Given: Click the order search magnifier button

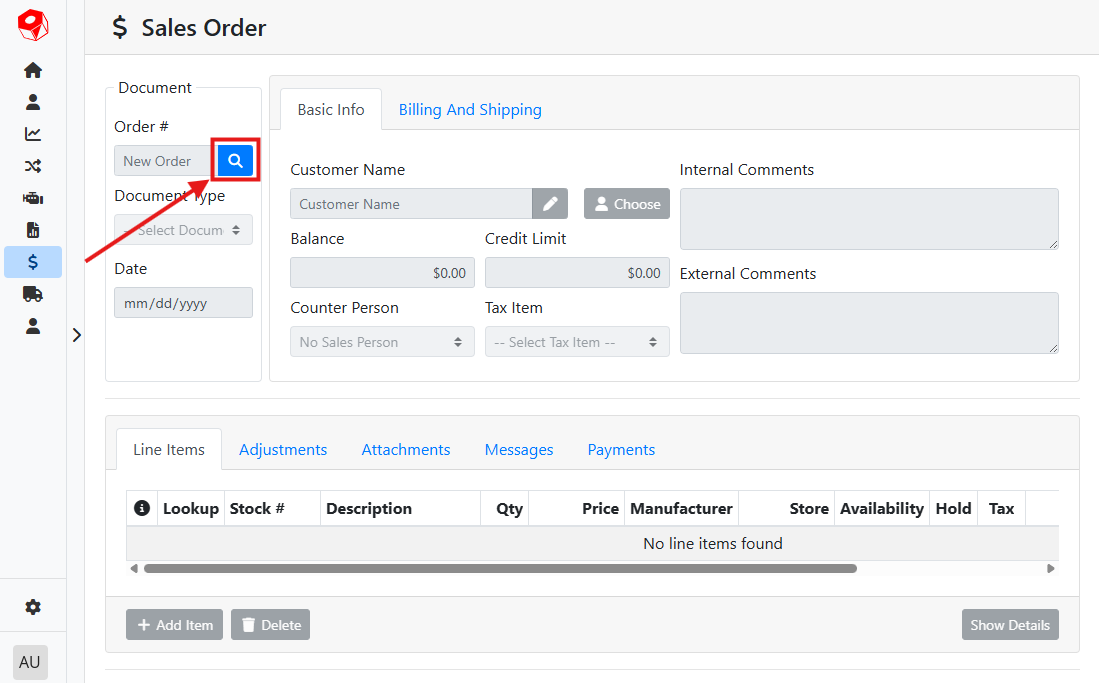Looking at the screenshot, I should pyautogui.click(x=235, y=160).
